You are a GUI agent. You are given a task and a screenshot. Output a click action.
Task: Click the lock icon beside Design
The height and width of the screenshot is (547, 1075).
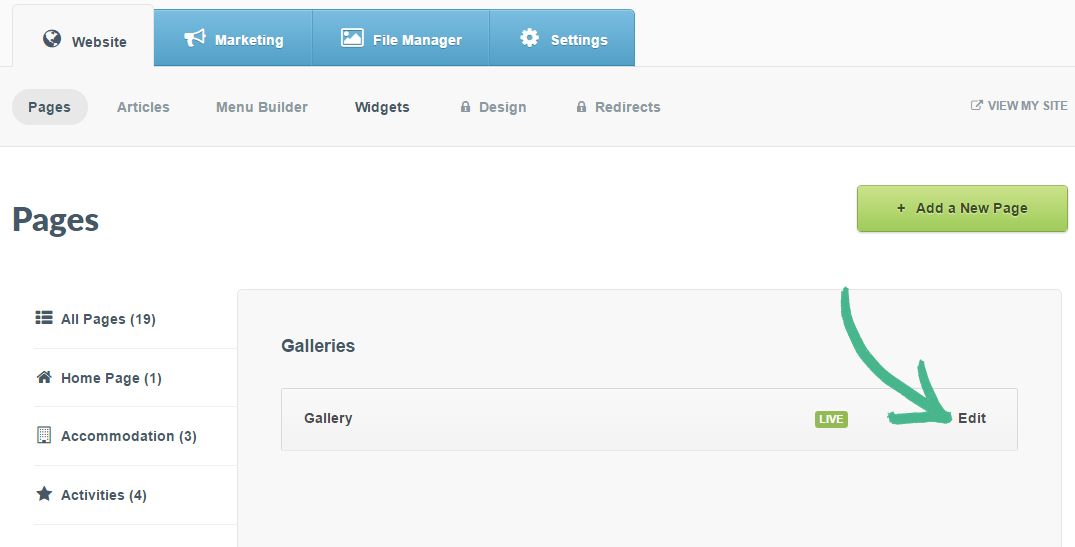465,107
